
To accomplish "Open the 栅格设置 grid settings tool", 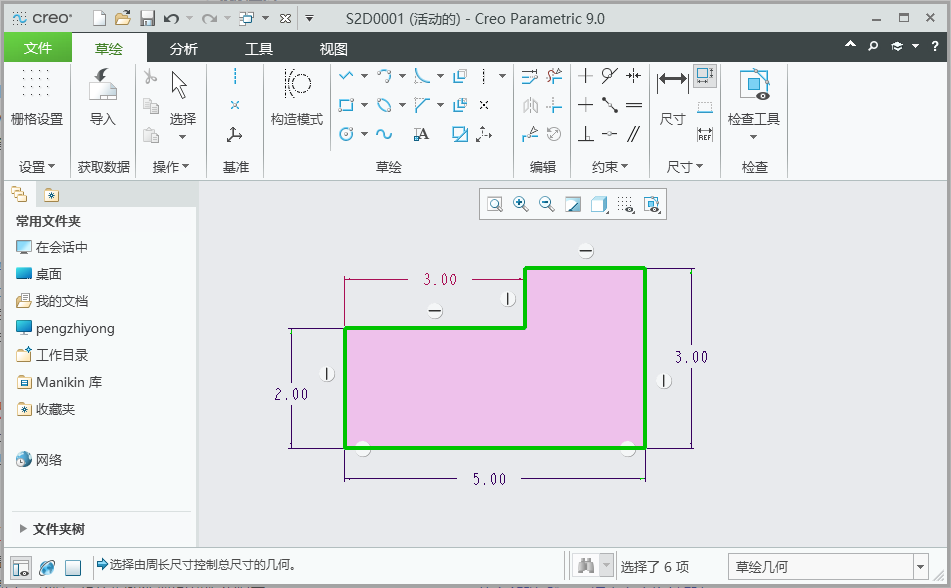I will pos(36,97).
